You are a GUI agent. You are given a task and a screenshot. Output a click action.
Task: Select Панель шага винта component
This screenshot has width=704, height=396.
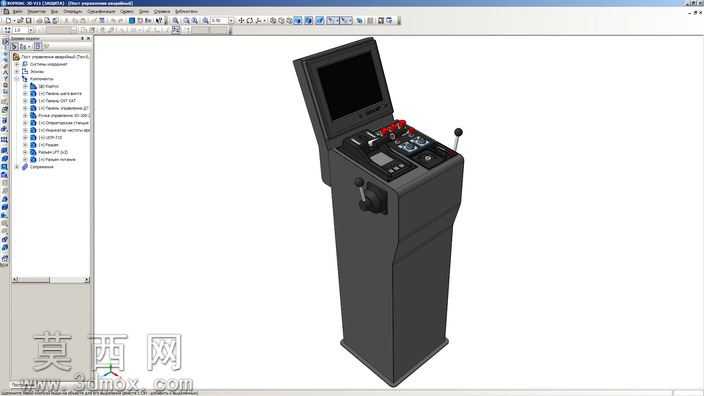60,93
